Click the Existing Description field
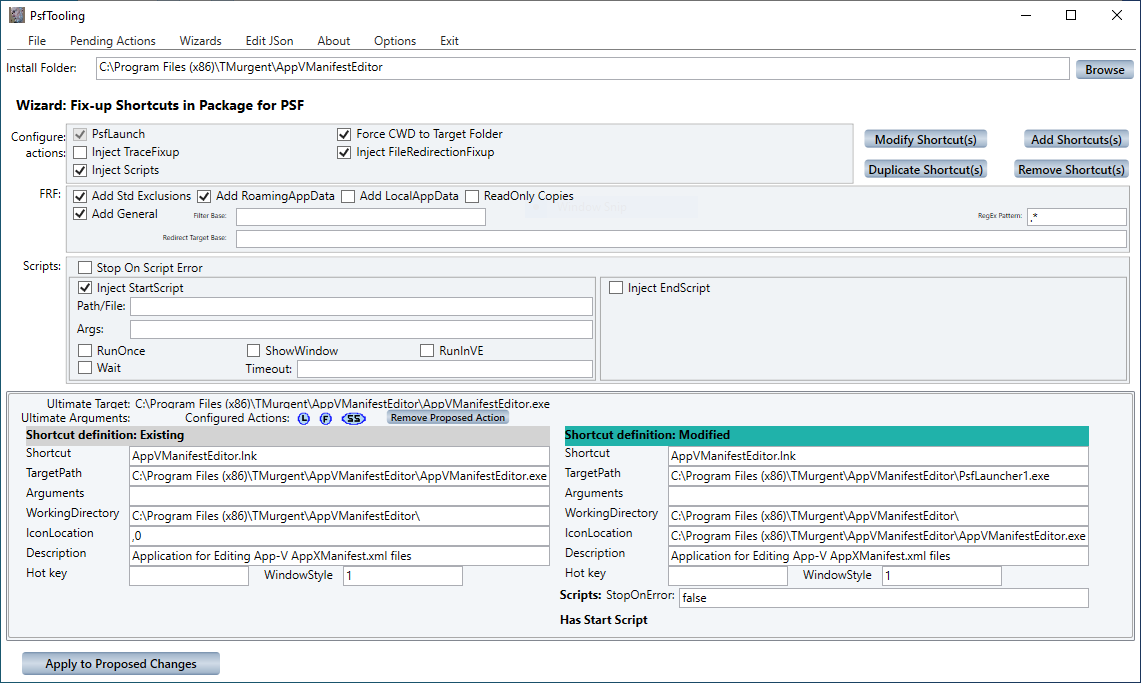This screenshot has height=683, width=1141. pos(340,556)
